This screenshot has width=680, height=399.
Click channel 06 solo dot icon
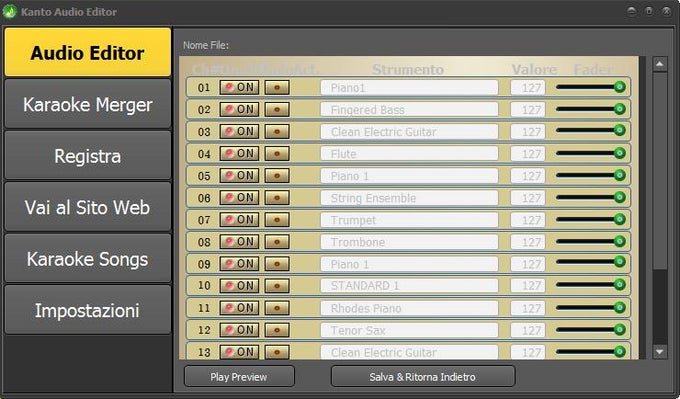coord(277,198)
